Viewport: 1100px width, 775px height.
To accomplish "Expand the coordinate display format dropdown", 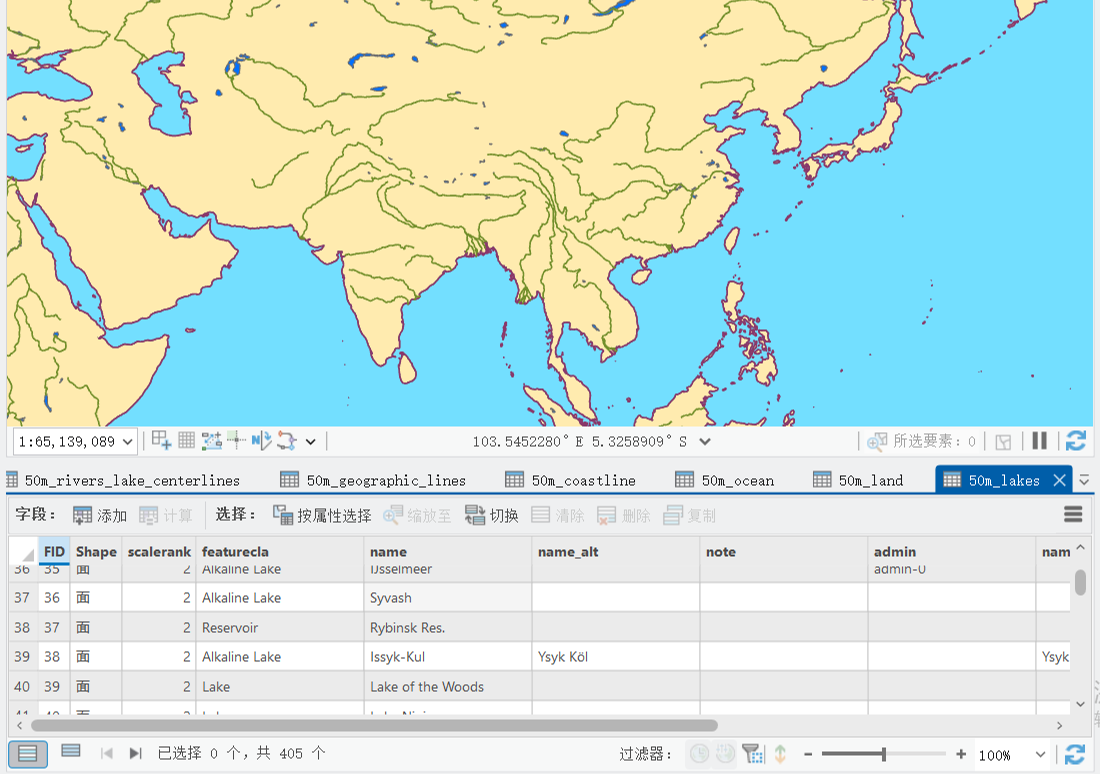I will point(705,442).
